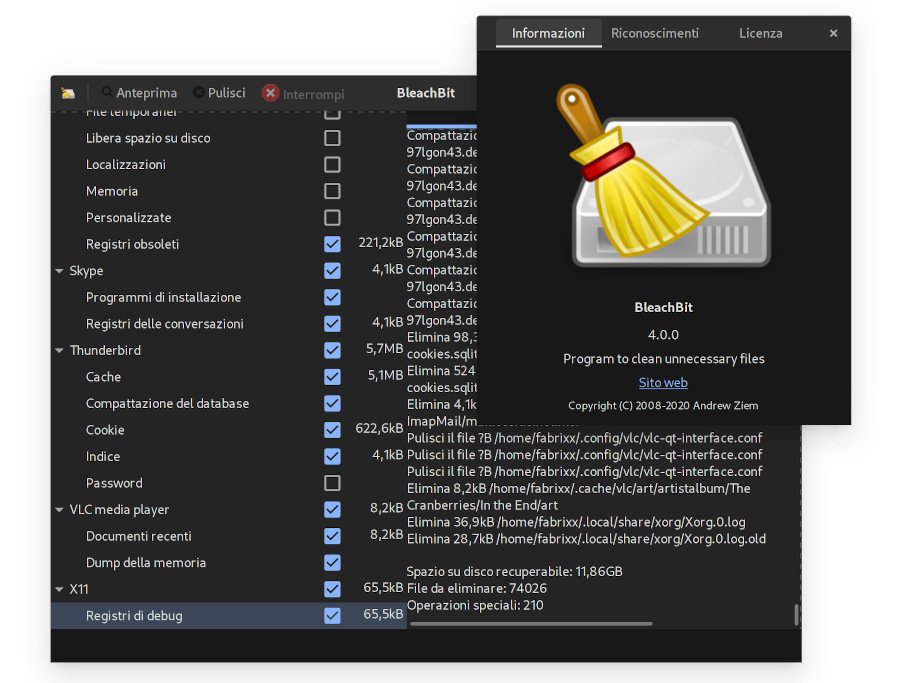Uncheck the Registri di debug checkbox
The image size is (900, 683).
(332, 615)
